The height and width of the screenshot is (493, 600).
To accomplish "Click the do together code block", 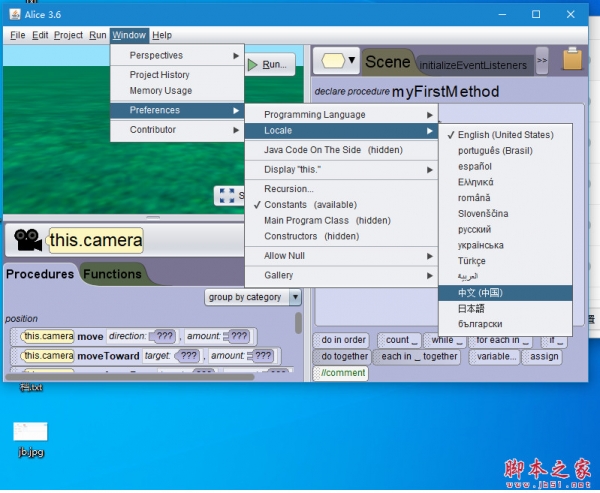I will click(x=344, y=356).
